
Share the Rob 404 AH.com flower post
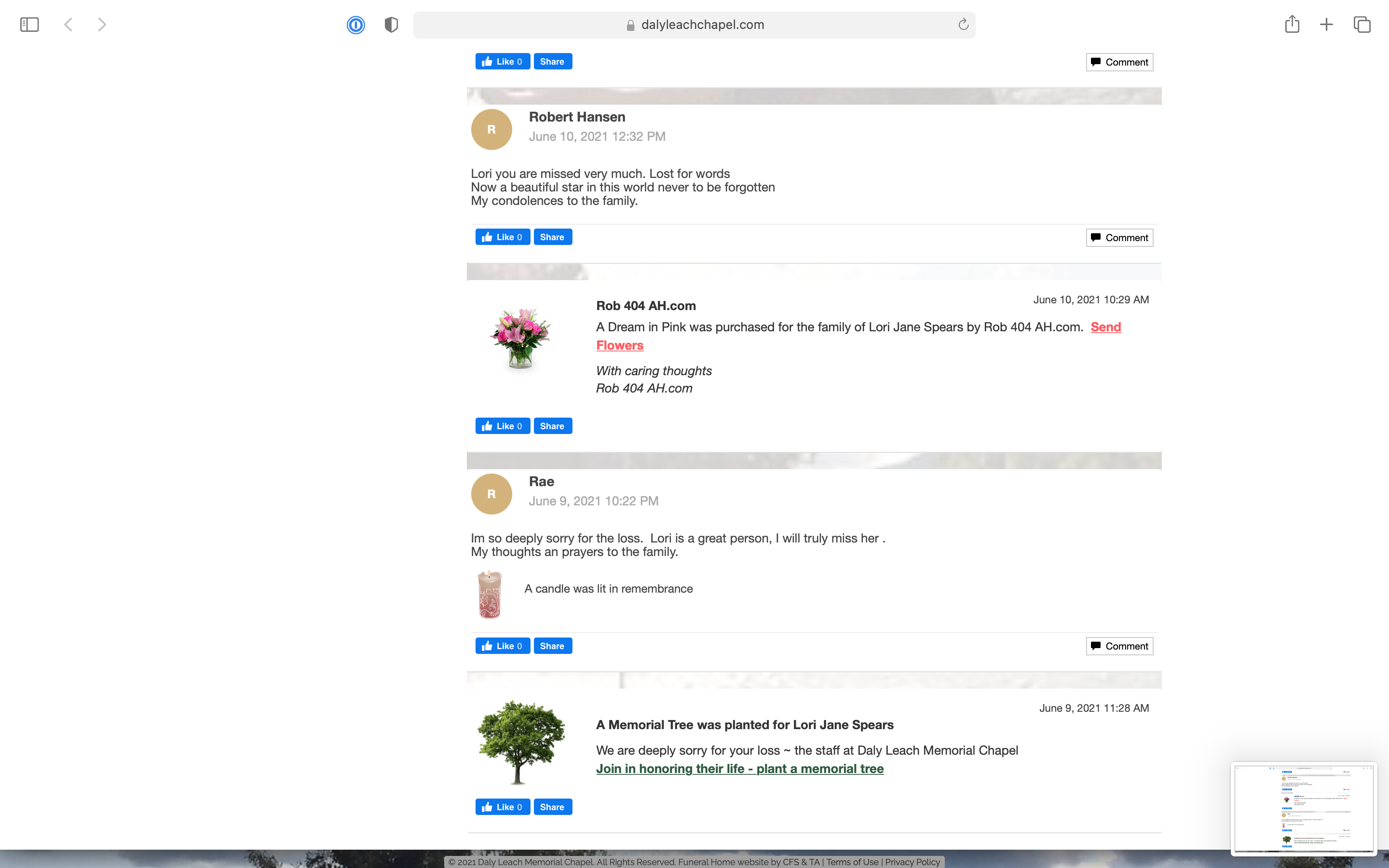552,426
